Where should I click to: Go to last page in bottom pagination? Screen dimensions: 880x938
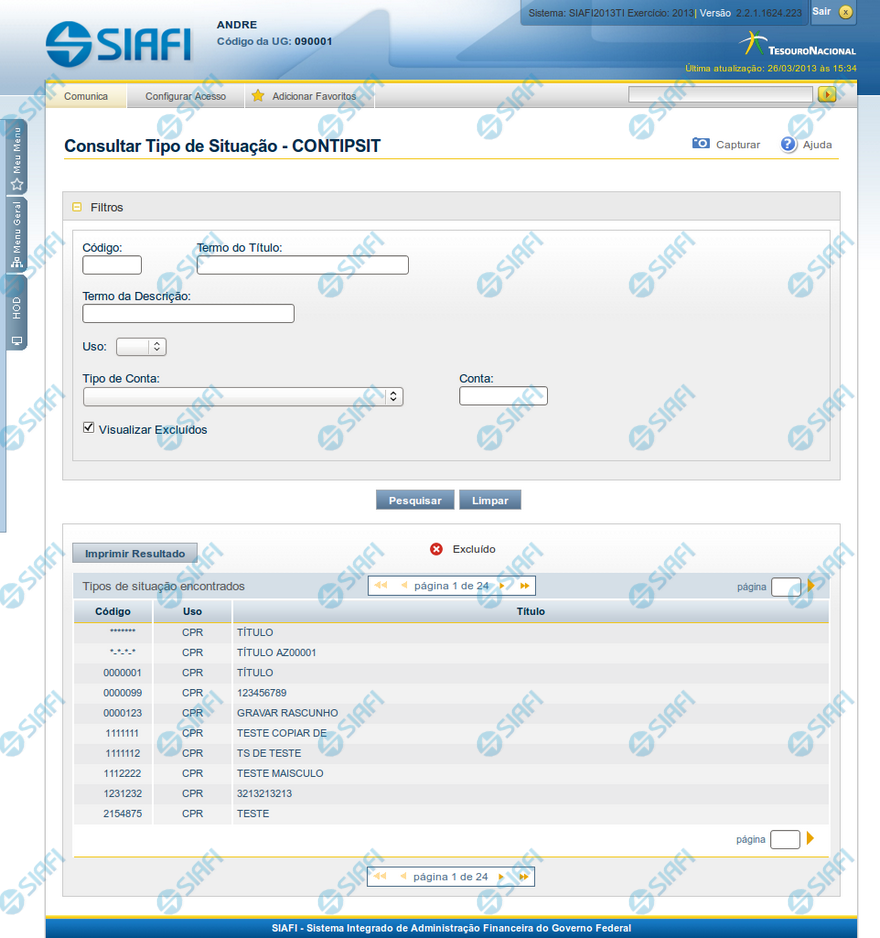tap(523, 877)
